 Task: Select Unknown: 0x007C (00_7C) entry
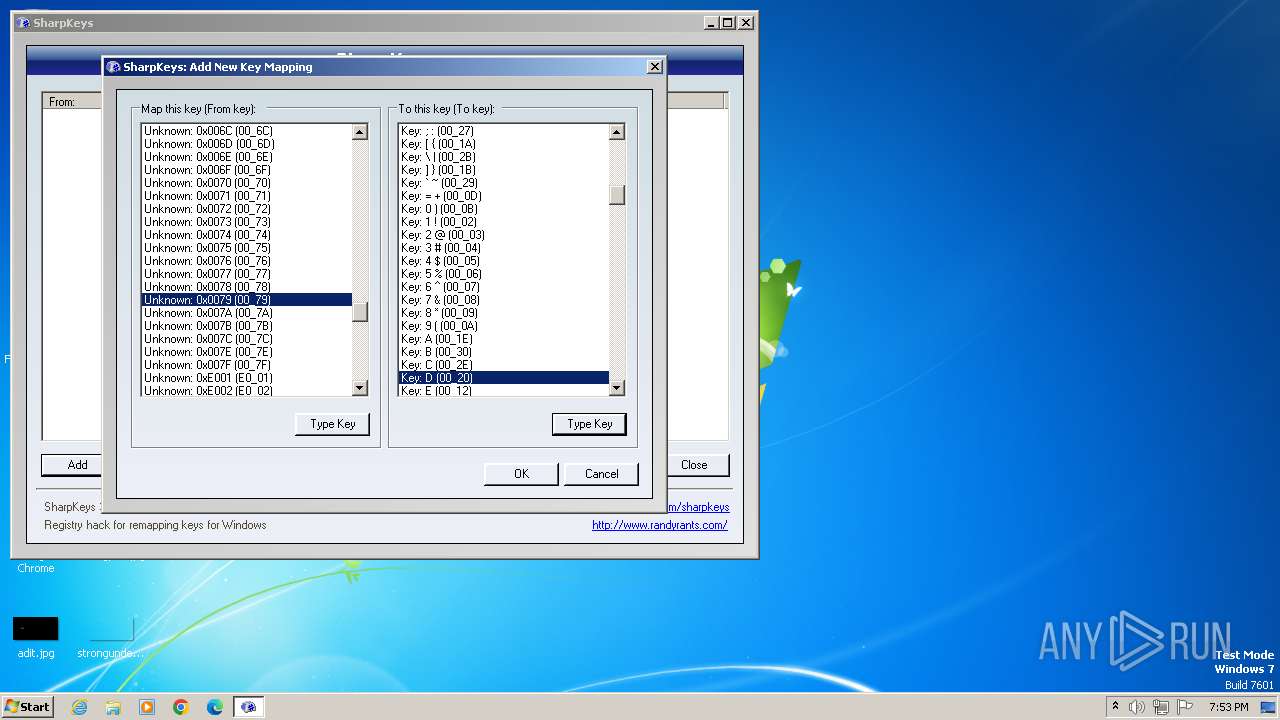[246, 339]
